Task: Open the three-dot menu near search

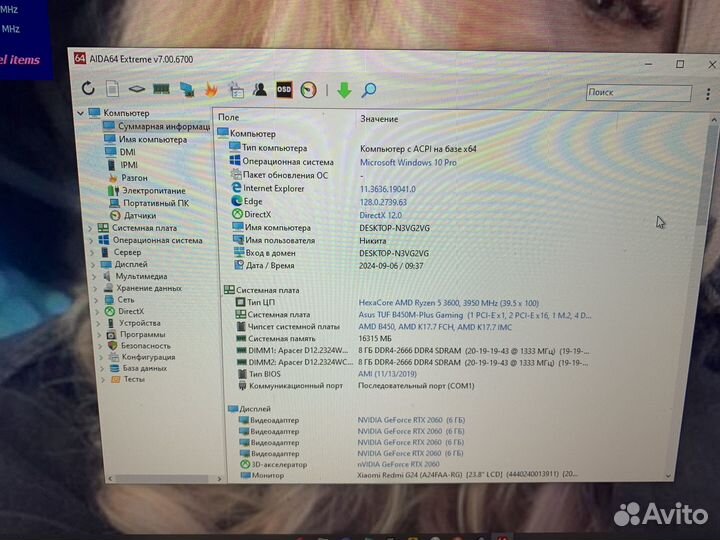Action: 708,94
